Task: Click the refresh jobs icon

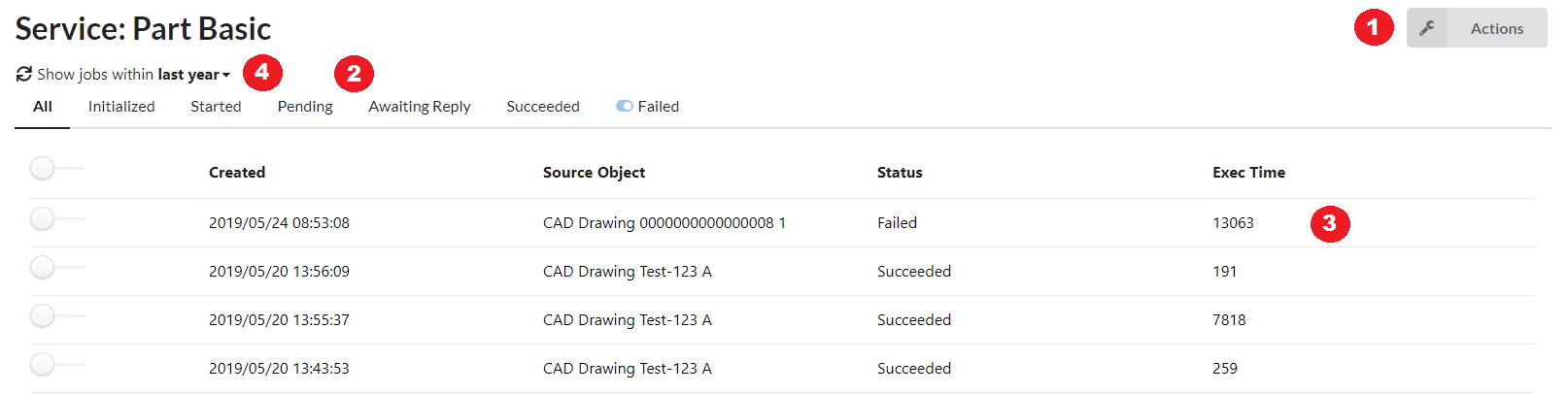Action: point(24,74)
